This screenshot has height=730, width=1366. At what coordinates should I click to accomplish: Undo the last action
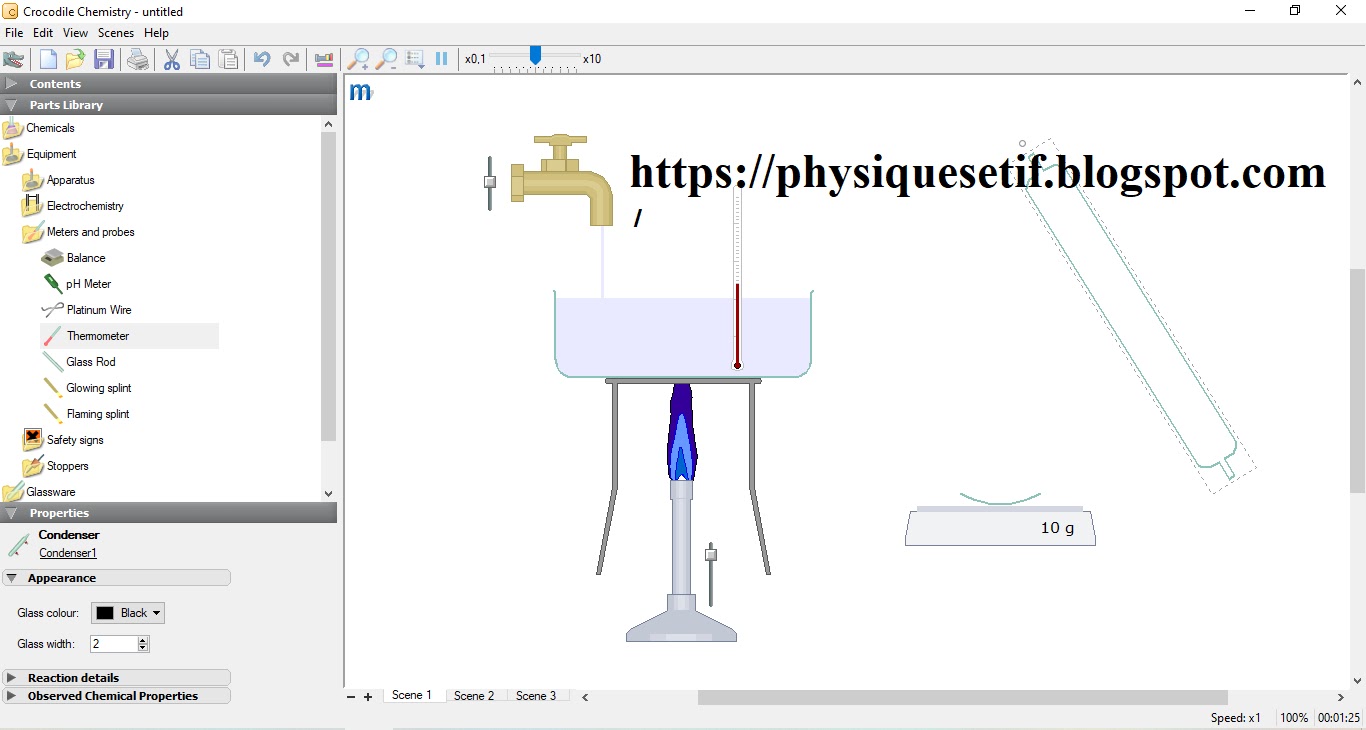262,59
